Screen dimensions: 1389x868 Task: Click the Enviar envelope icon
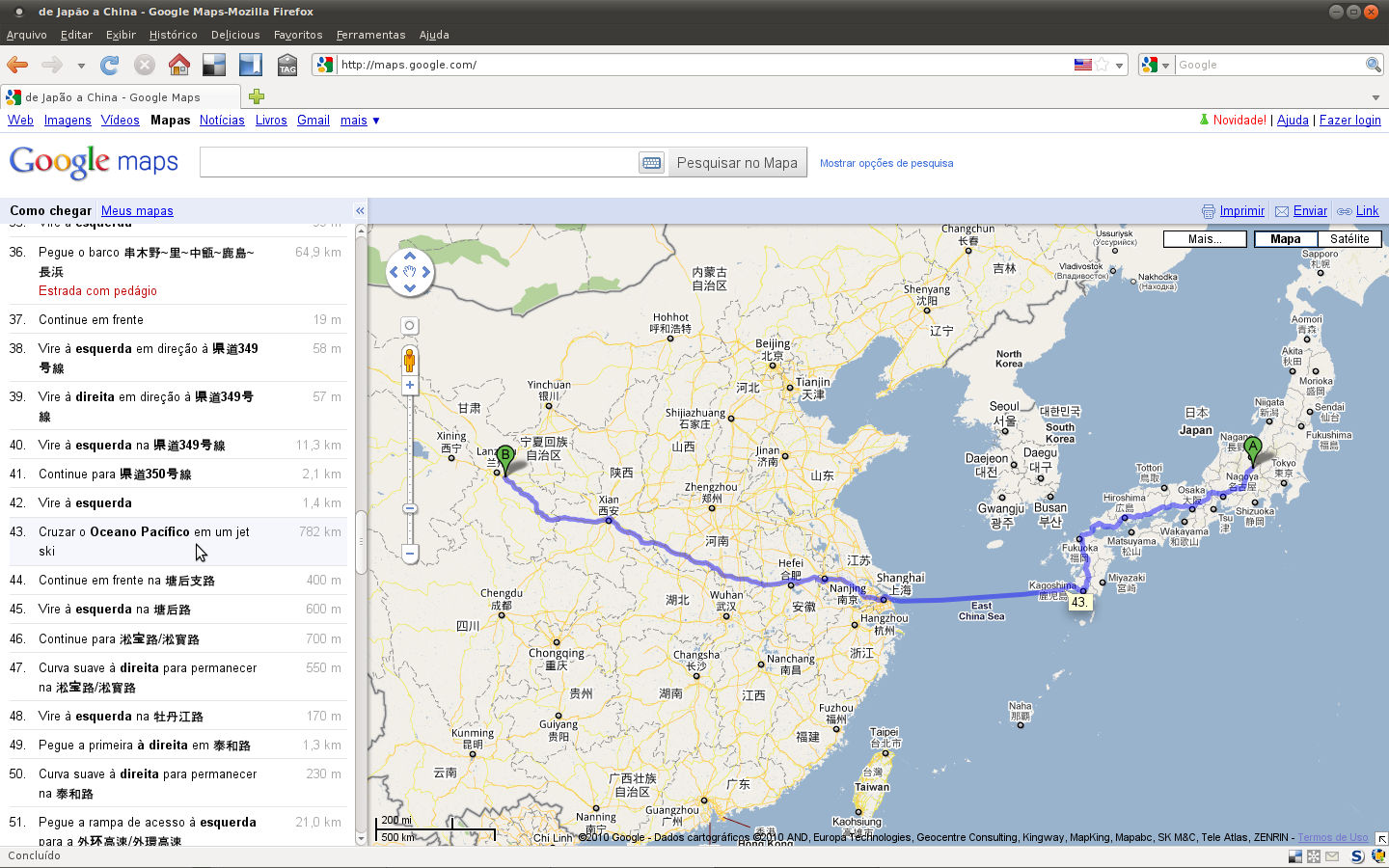[x=1282, y=211]
